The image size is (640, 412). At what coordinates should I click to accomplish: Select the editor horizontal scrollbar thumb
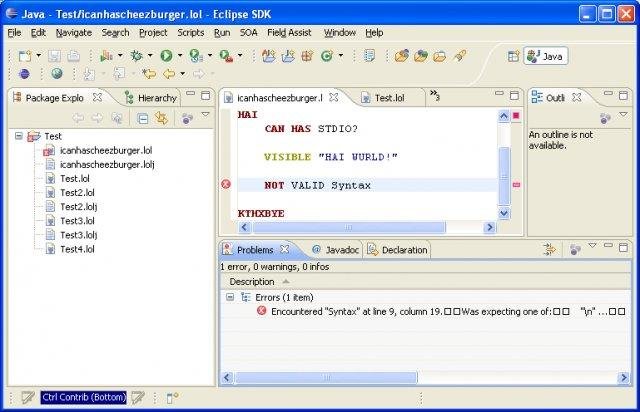pos(349,227)
